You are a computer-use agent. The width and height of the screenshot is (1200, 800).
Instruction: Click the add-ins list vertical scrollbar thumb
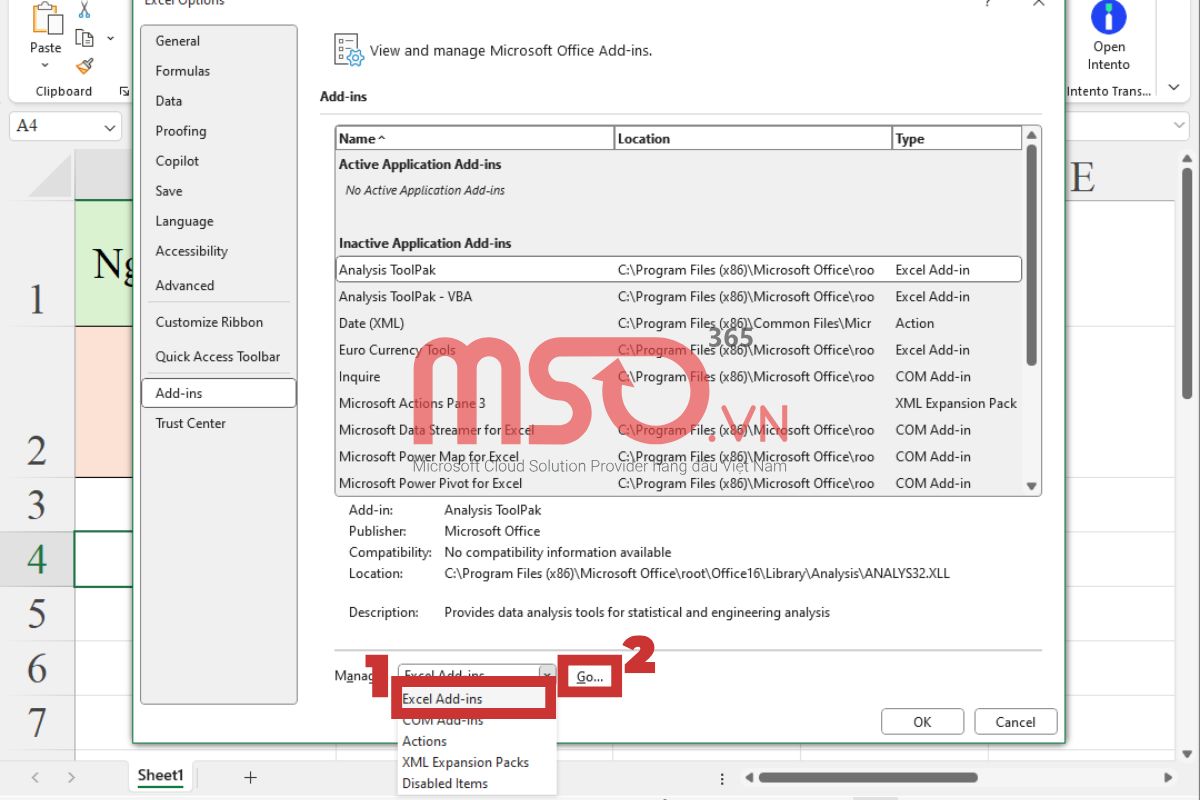[1032, 256]
